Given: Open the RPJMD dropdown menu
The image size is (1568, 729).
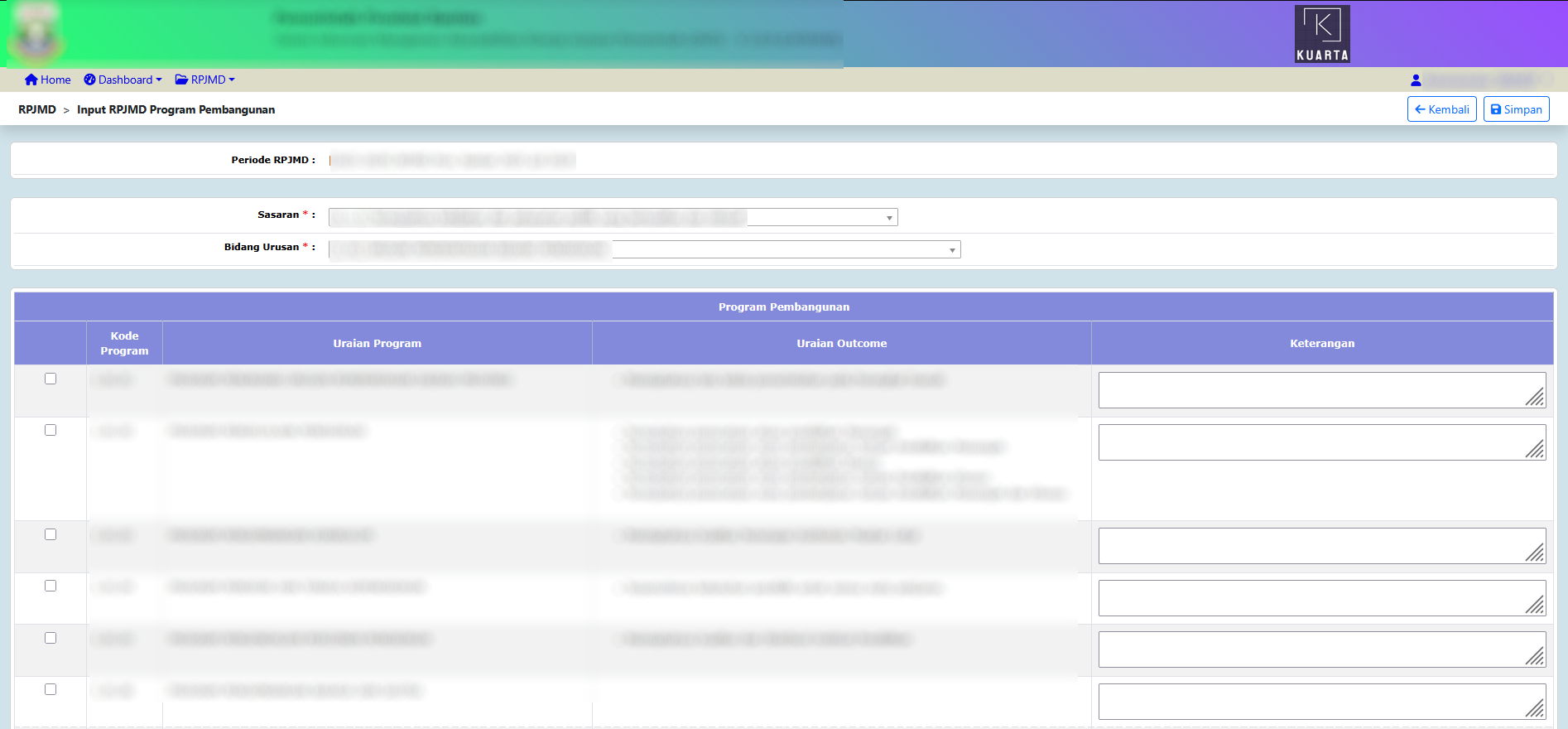Looking at the screenshot, I should (x=204, y=80).
